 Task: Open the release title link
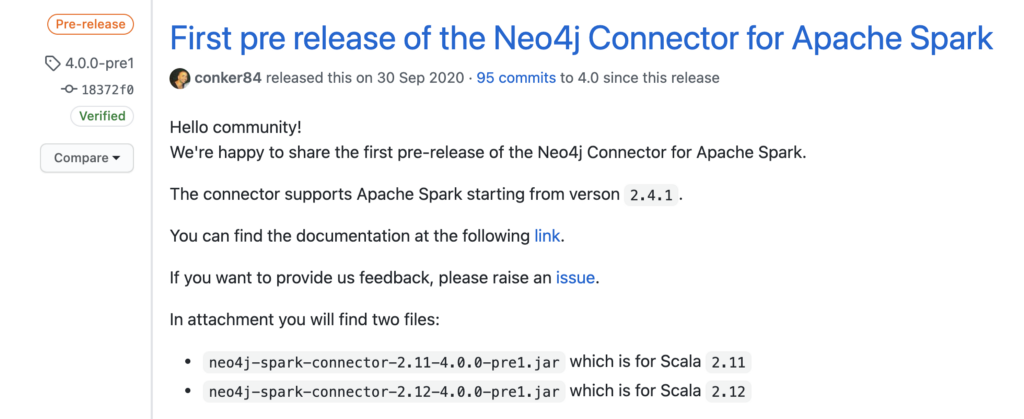581,39
